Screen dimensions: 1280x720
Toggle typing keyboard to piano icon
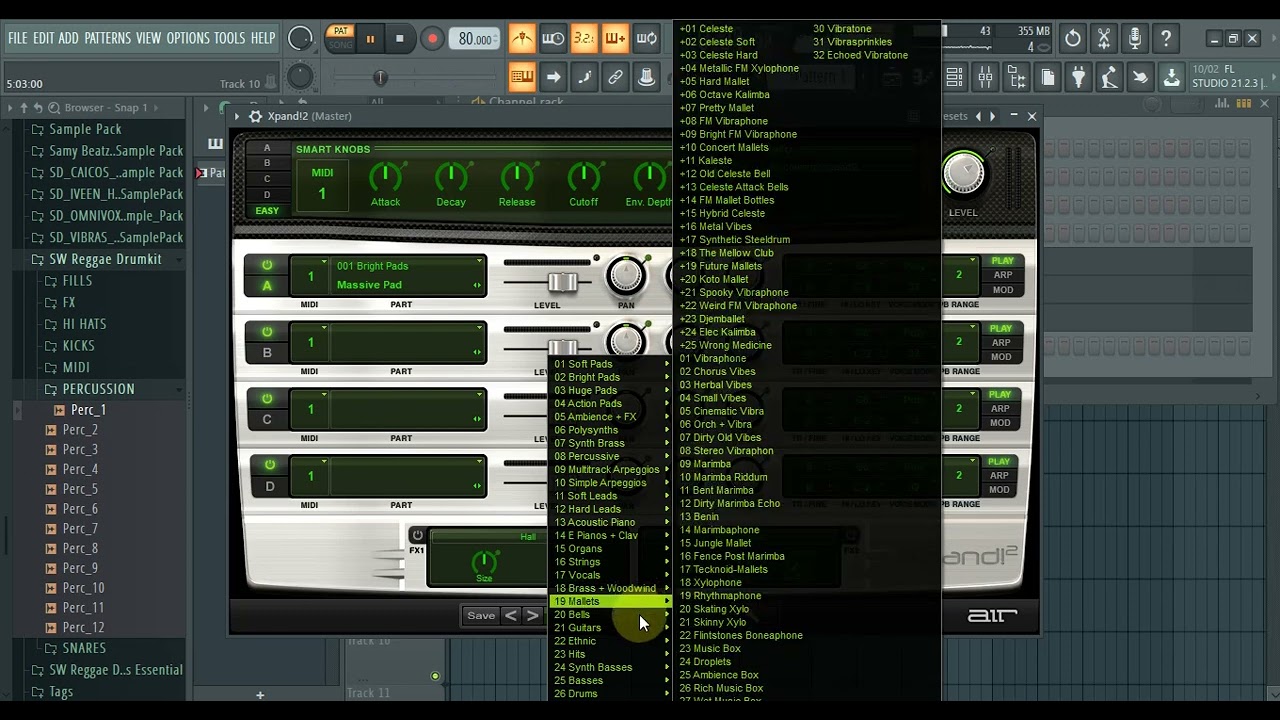coord(522,77)
